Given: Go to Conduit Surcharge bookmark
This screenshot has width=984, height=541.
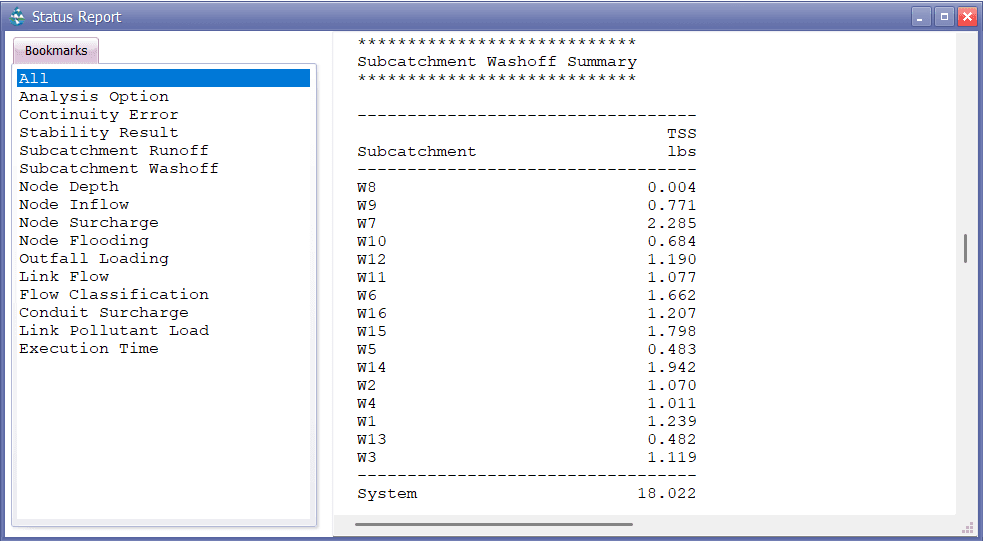Looking at the screenshot, I should [x=103, y=313].
